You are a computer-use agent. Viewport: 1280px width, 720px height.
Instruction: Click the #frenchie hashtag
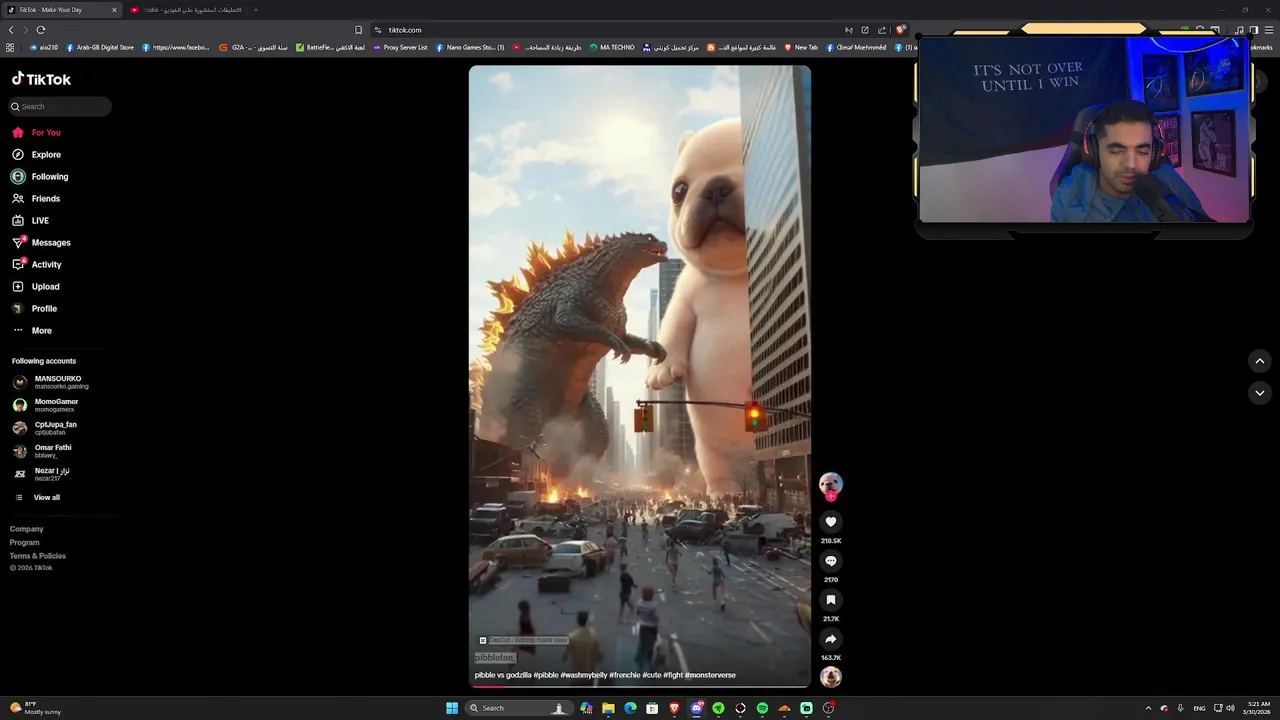coord(624,675)
